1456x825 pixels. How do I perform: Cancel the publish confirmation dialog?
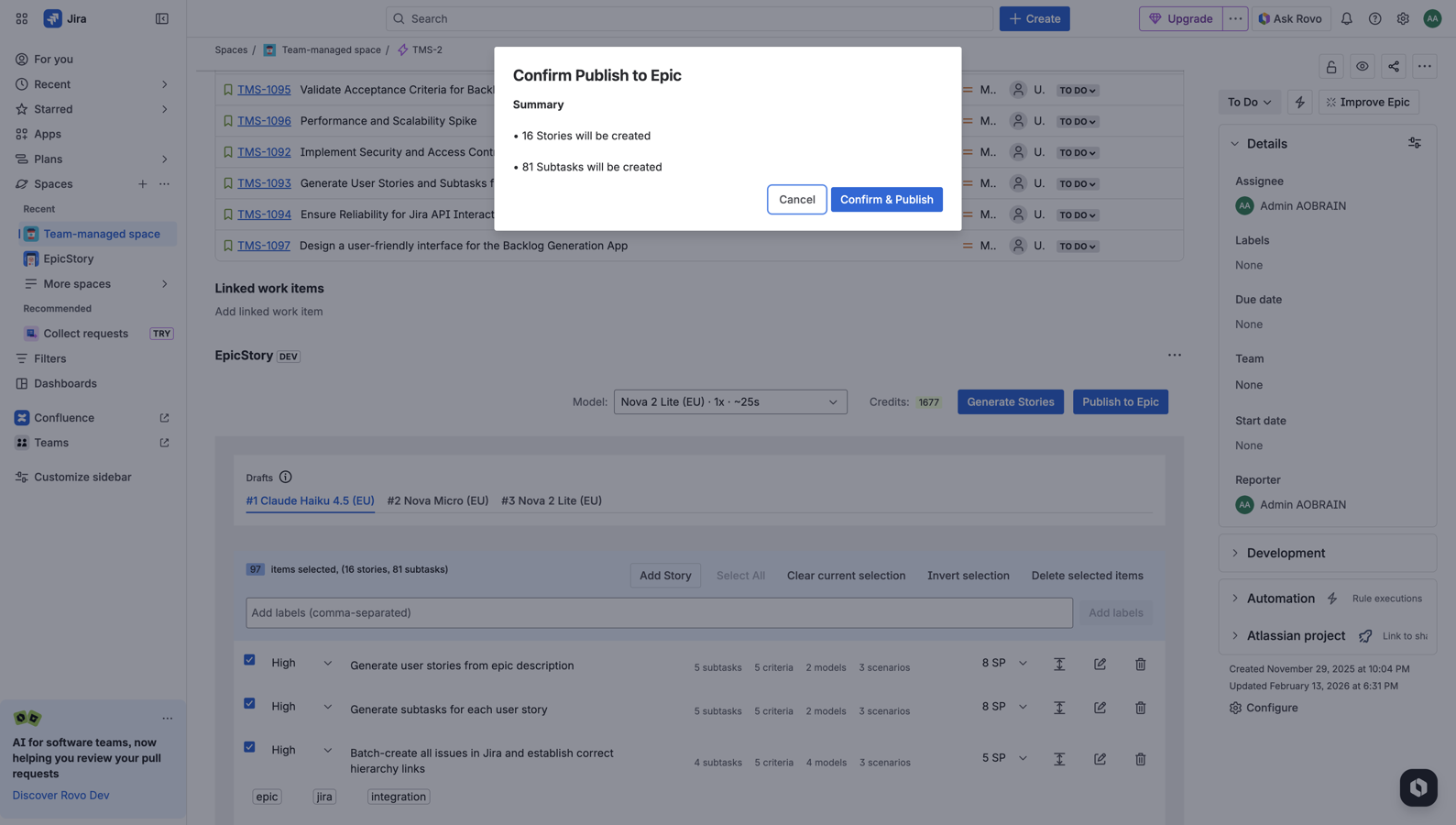pos(796,199)
